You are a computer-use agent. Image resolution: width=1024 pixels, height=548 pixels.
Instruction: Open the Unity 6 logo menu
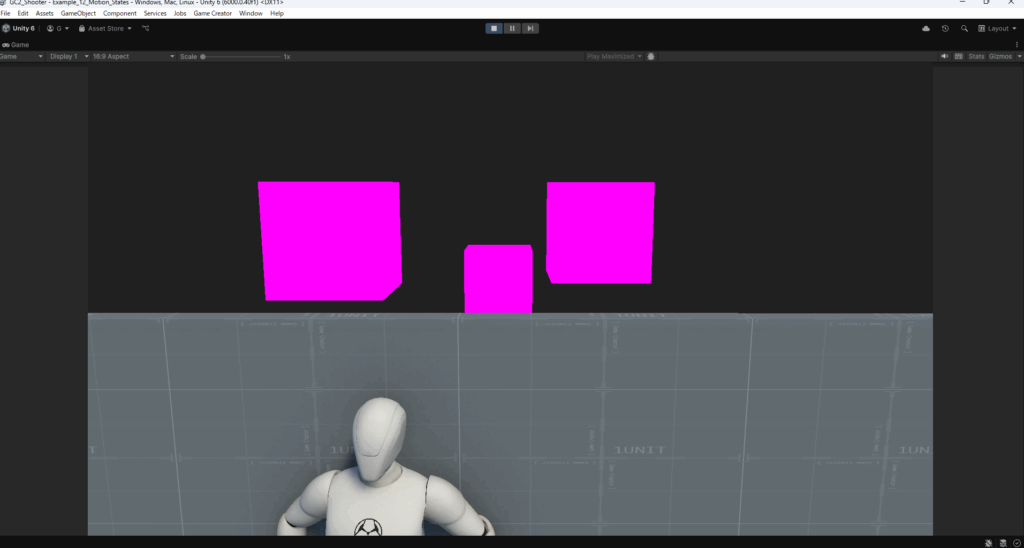(x=18, y=29)
